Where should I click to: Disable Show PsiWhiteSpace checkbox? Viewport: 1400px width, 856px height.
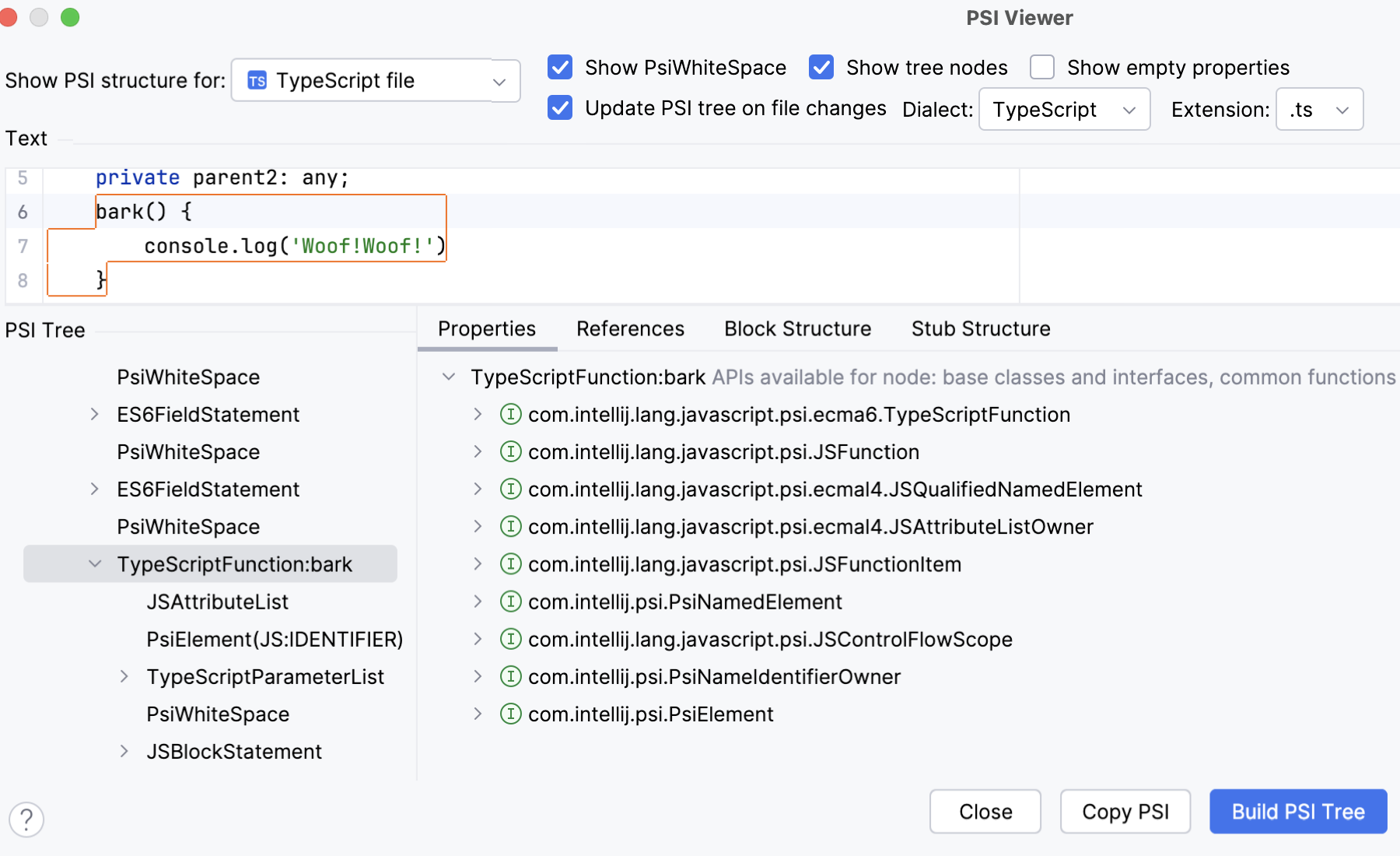(x=560, y=68)
